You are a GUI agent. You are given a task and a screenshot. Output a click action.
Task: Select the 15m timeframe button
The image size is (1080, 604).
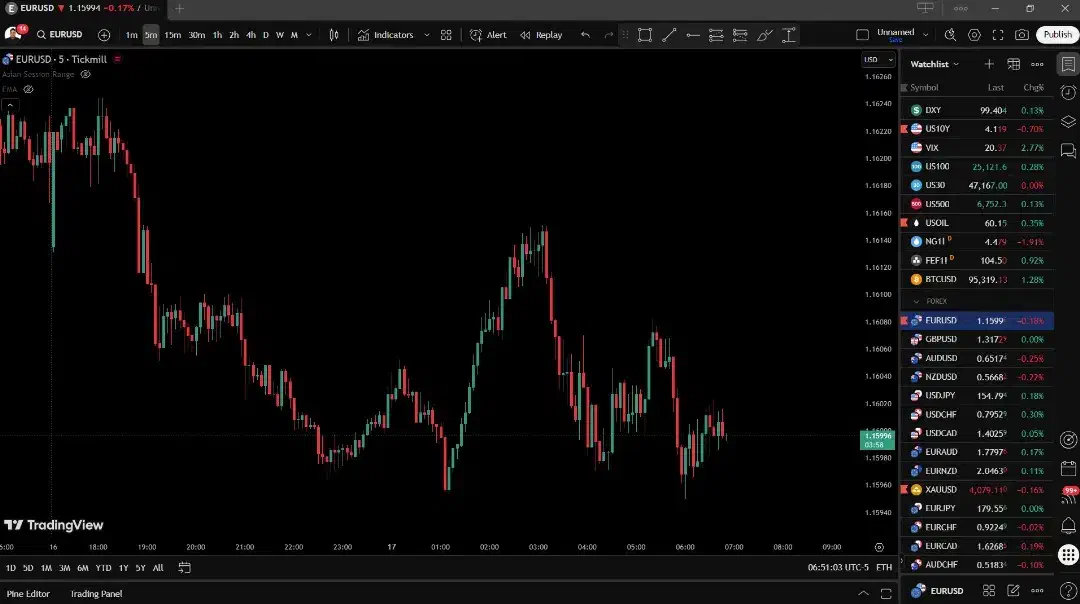pyautogui.click(x=173, y=35)
